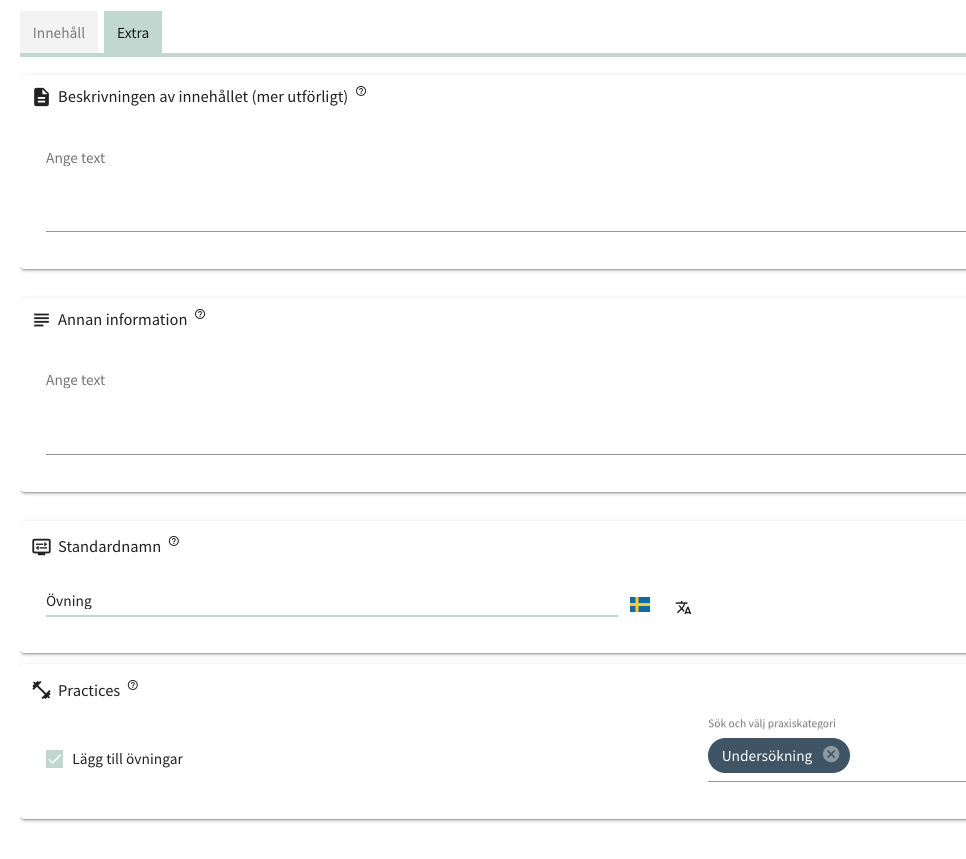Click the help icon for "Beskrivningen av innehållet"
Viewport: 966px width, 859px height.
361,90
